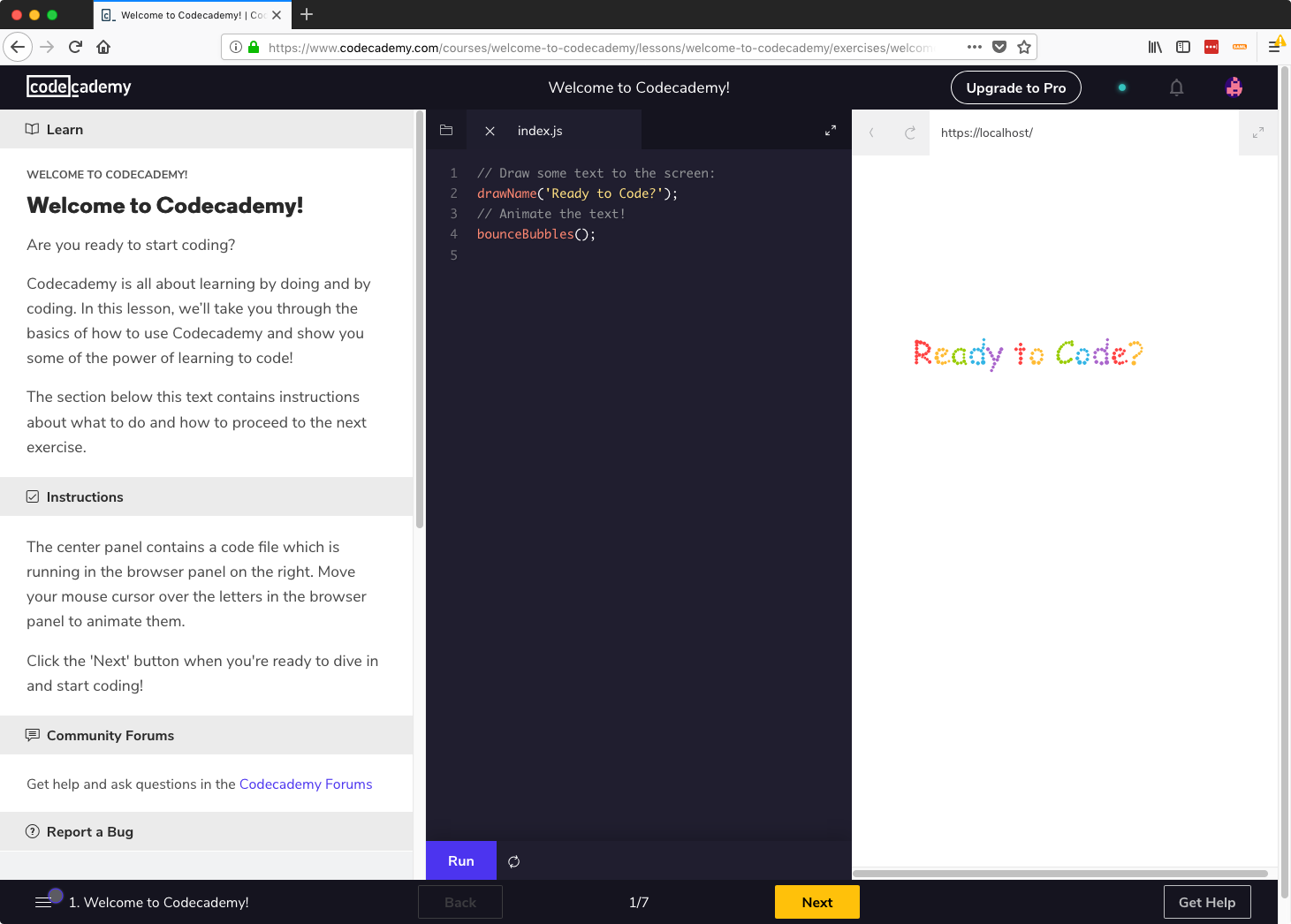Image resolution: width=1291 pixels, height=924 pixels.
Task: Reset the code with the refresh icon beside Run
Action: click(x=513, y=861)
